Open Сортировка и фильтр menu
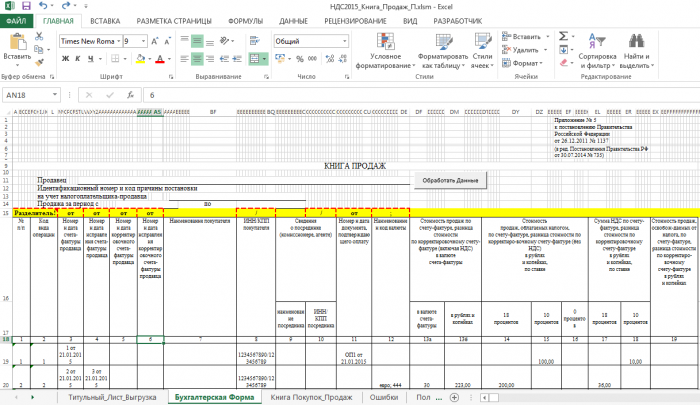This screenshot has width=700, height=405. pos(597,51)
